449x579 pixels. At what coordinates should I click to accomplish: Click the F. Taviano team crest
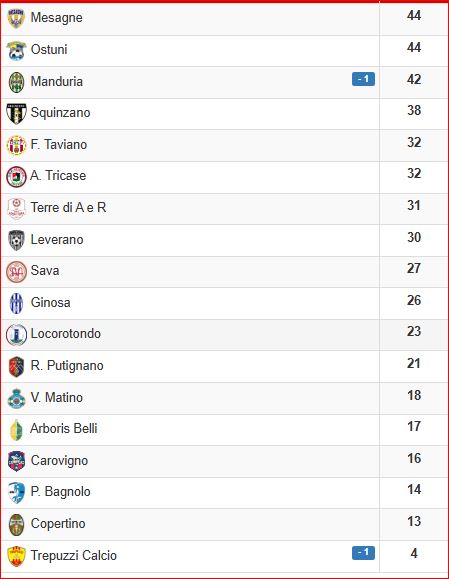tap(16, 145)
